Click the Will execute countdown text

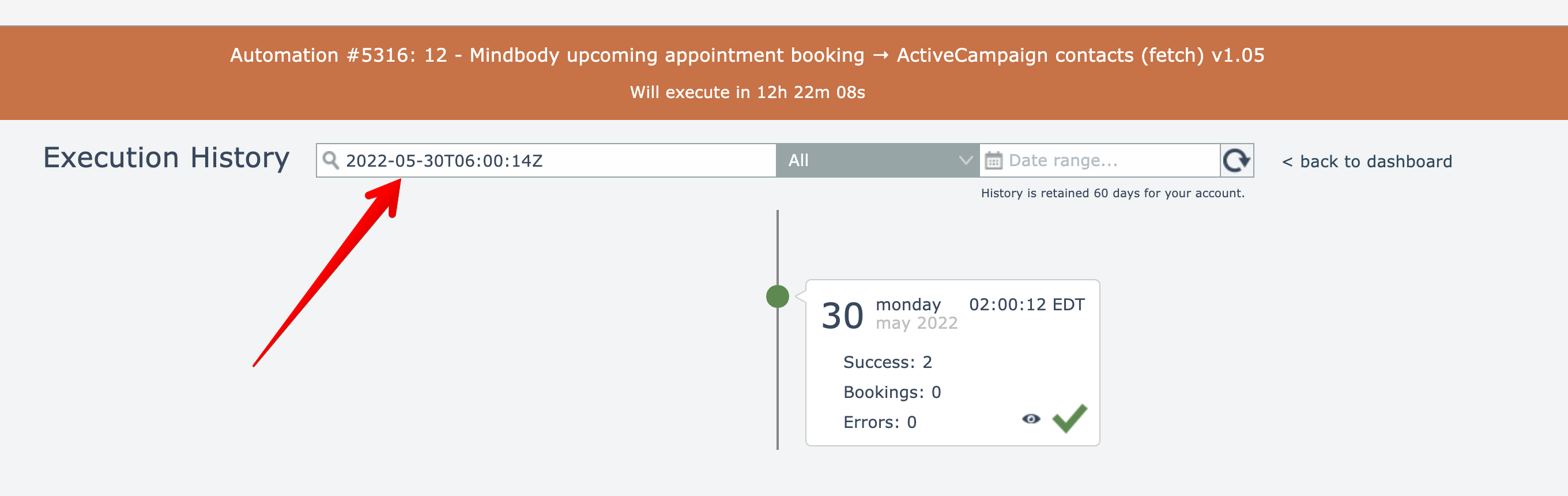click(747, 93)
